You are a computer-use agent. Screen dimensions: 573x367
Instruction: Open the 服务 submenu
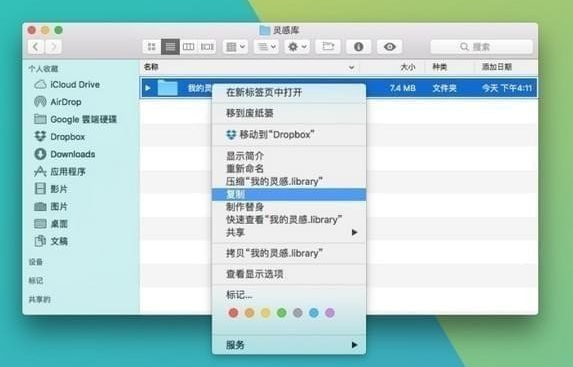coord(289,345)
